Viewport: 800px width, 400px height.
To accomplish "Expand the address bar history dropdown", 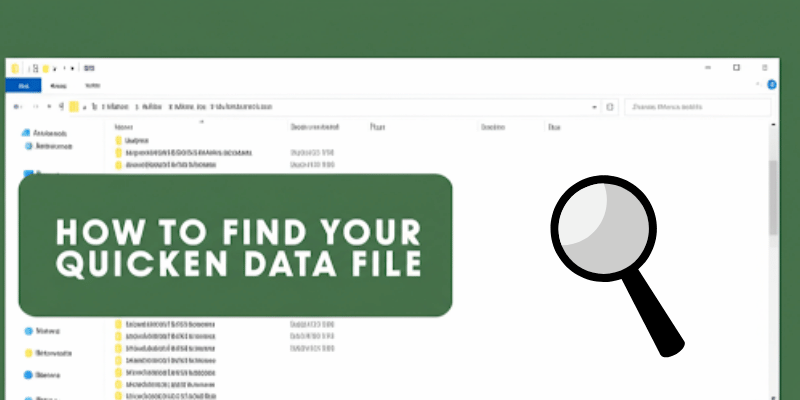I will click(594, 107).
